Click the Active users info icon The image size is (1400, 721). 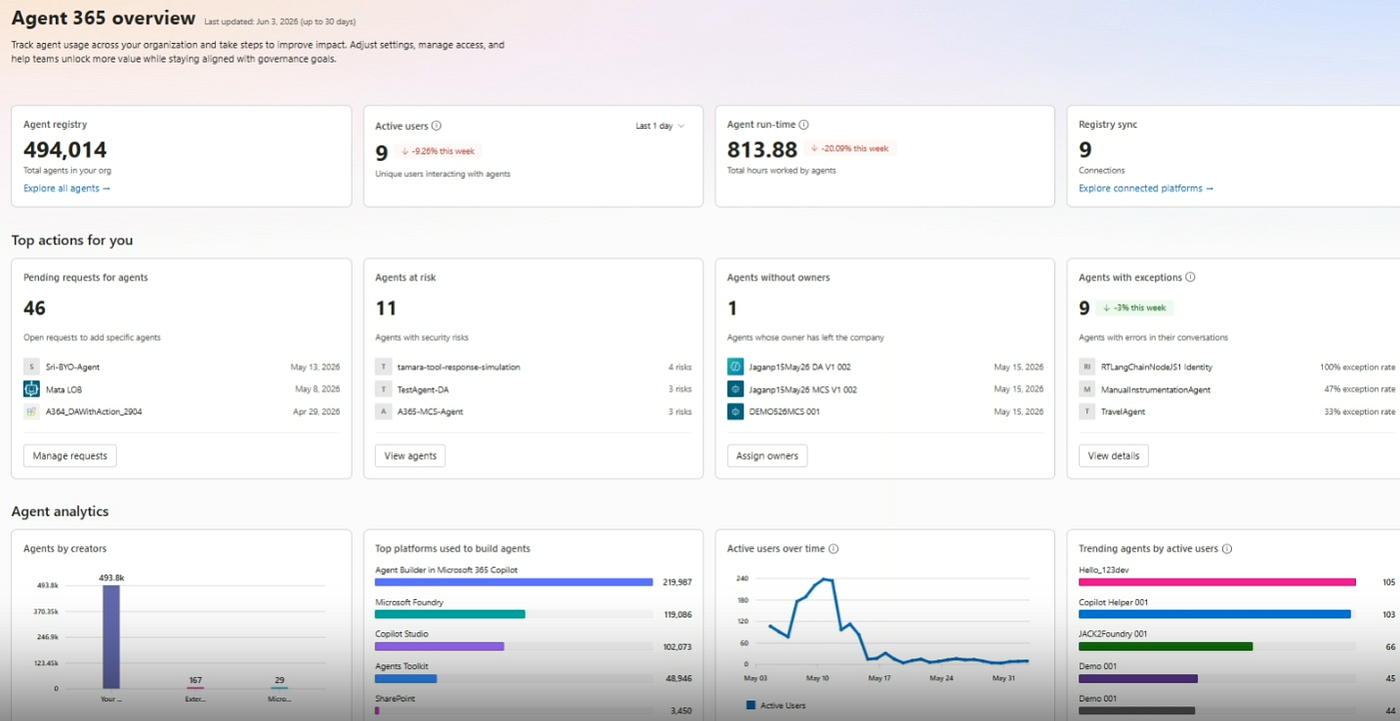[x=436, y=126]
